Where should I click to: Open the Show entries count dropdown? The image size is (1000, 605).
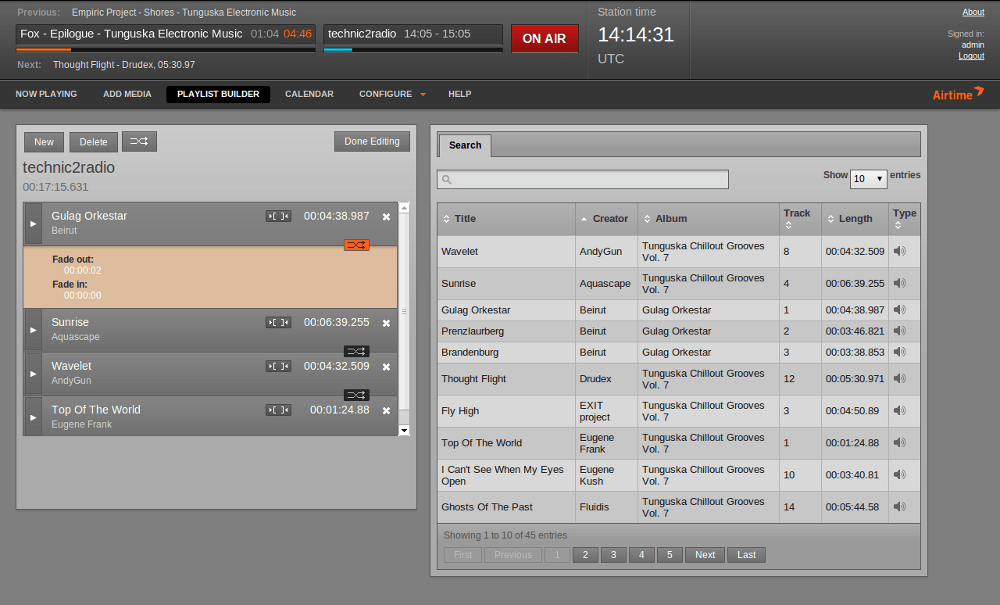pyautogui.click(x=868, y=179)
